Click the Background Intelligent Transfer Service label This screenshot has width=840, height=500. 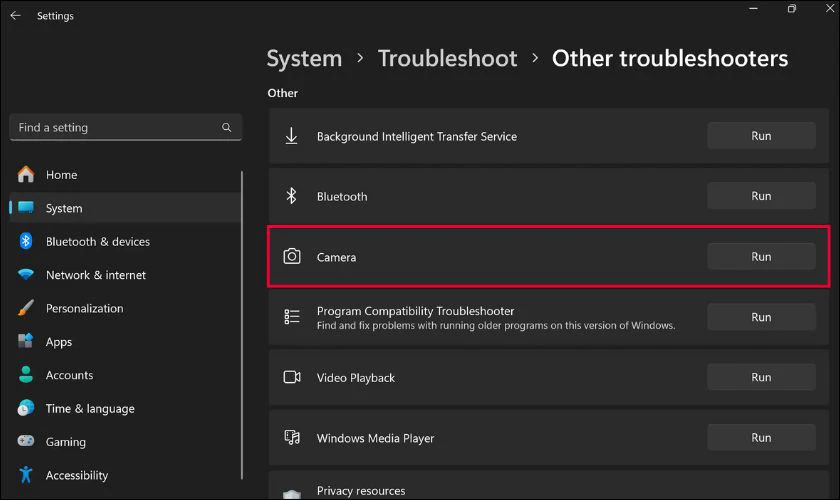tap(417, 137)
